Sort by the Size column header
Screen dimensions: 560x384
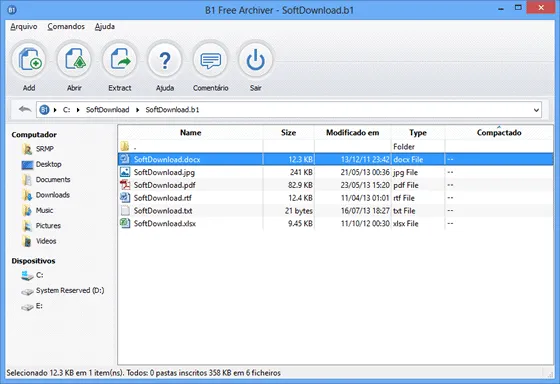coord(288,133)
